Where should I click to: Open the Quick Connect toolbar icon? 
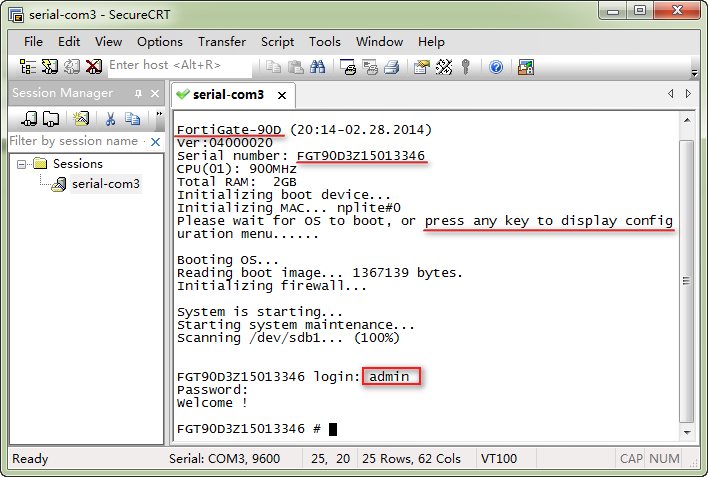point(50,67)
